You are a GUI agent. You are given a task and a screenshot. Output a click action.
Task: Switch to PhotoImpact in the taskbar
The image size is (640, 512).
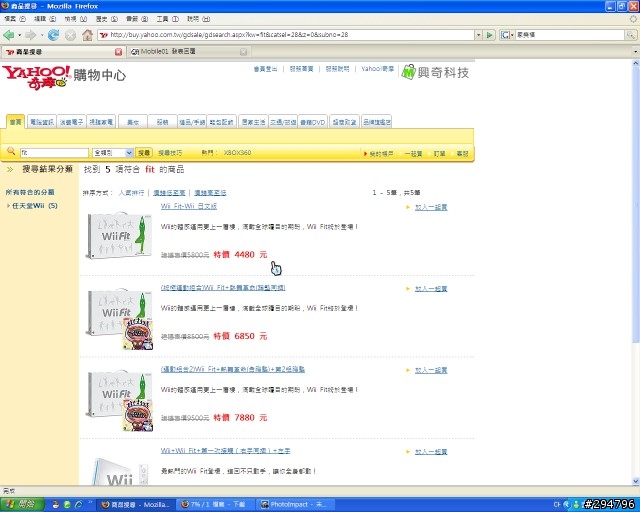(x=296, y=505)
